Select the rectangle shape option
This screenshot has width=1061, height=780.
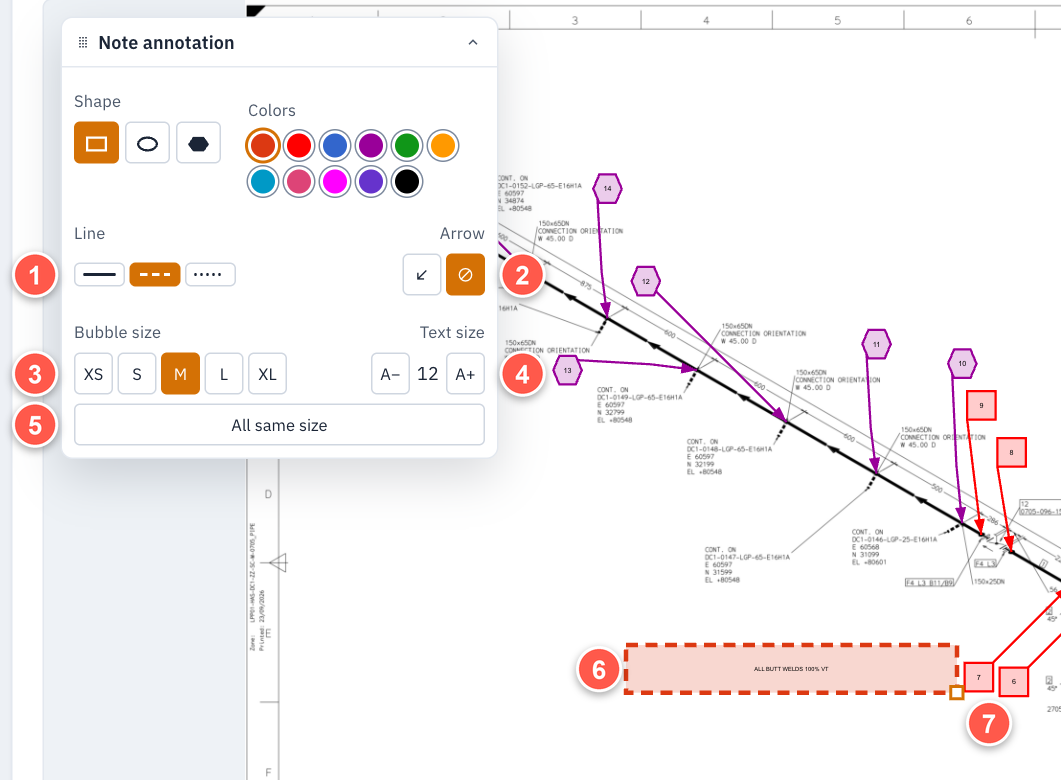pyautogui.click(x=96, y=143)
